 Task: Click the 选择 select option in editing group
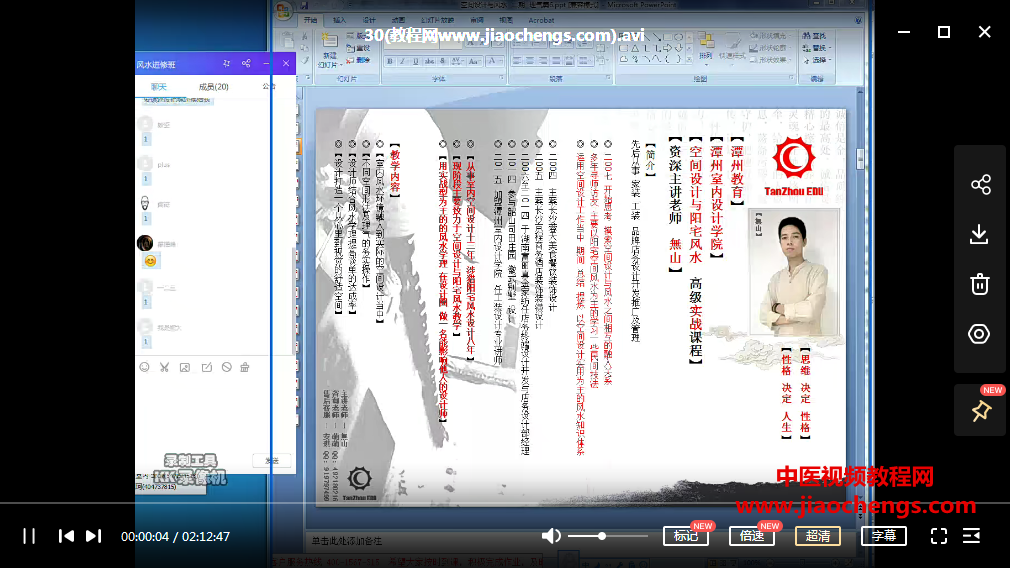(815, 60)
